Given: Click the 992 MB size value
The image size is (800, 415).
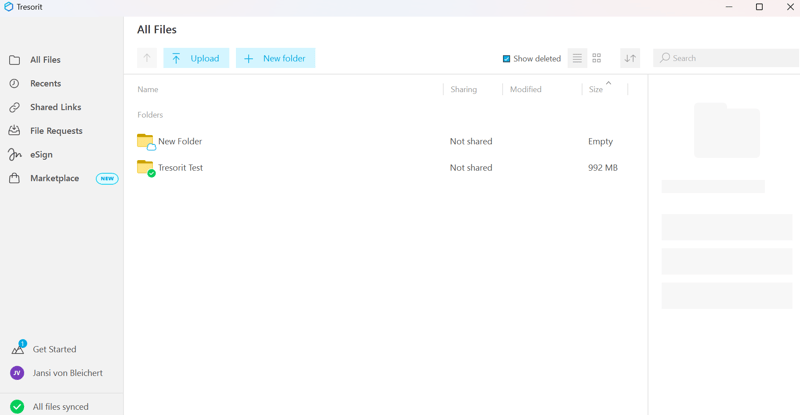Looking at the screenshot, I should click(603, 167).
